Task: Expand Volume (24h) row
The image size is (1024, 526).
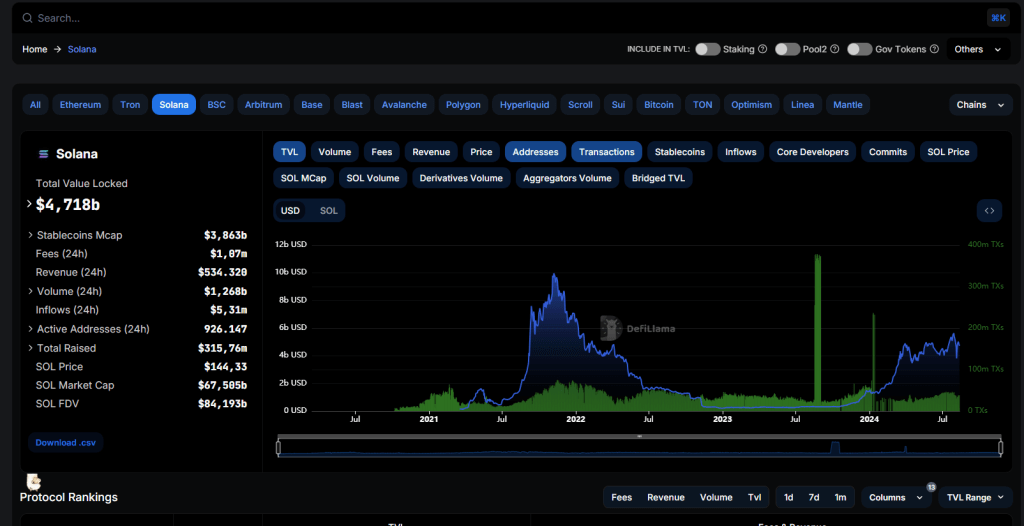Action: (x=31, y=291)
